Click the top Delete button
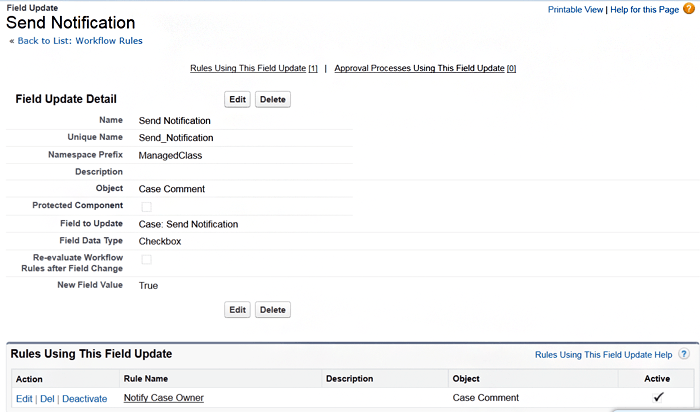This screenshot has height=412, width=700. [x=273, y=99]
